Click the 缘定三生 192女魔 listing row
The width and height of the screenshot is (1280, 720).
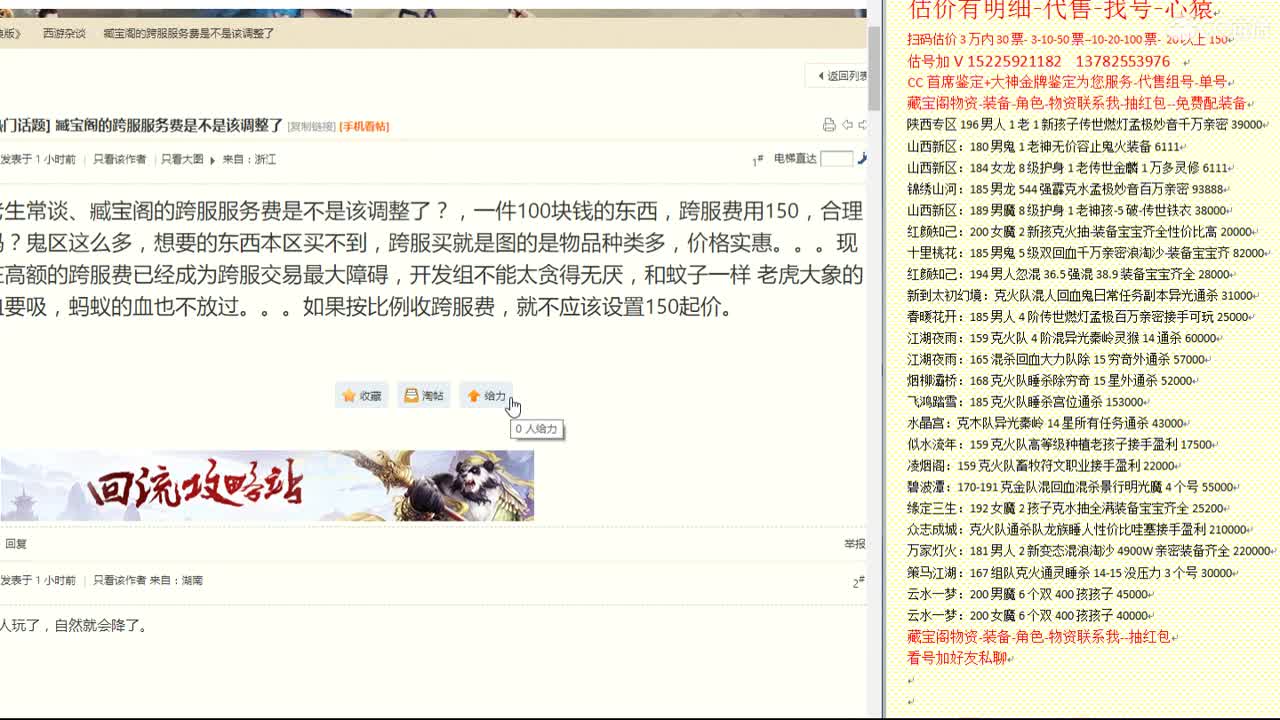pyautogui.click(x=1068, y=509)
